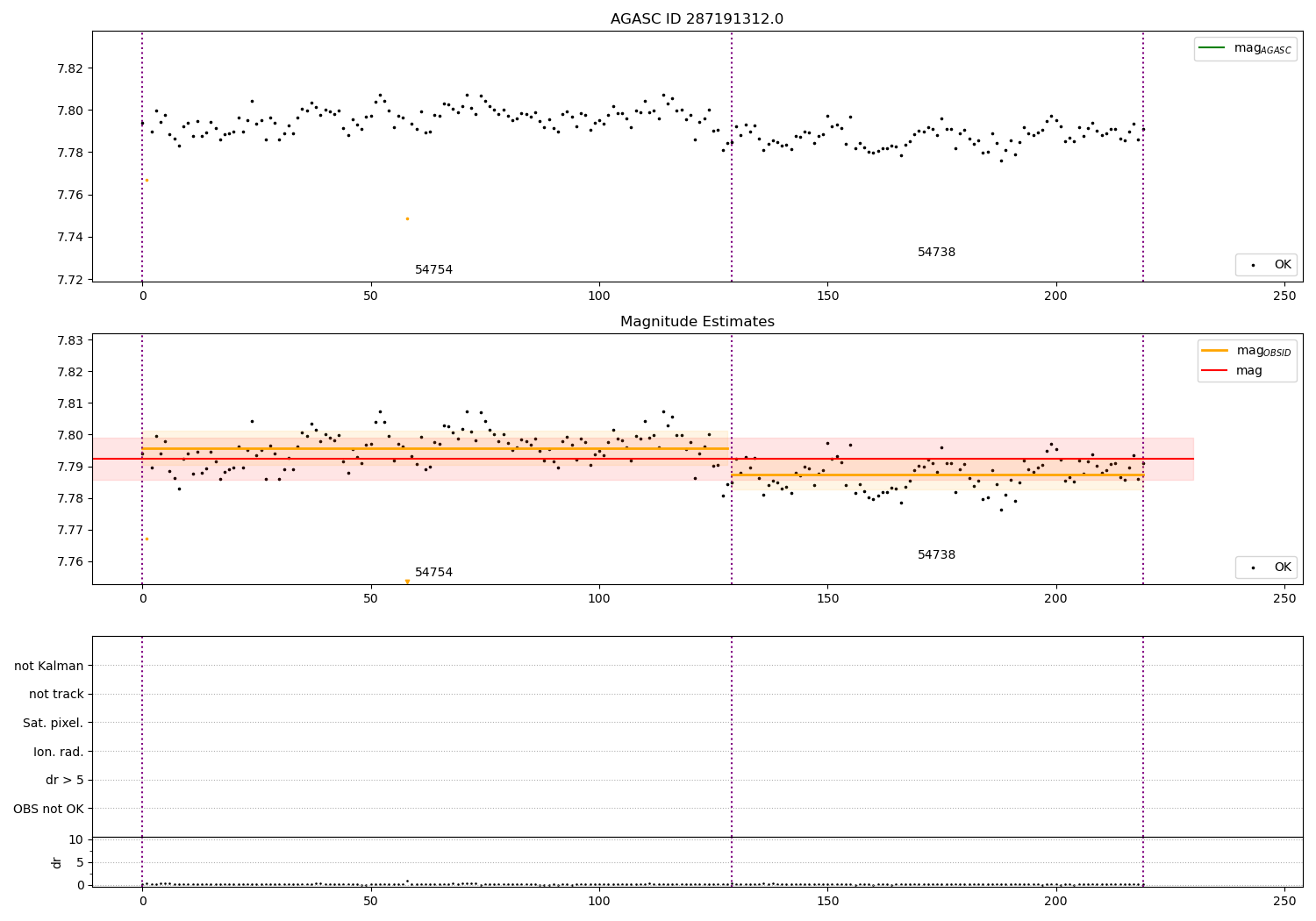
Task: Click the 250 x-axis tick under the dr plot
Action: pyautogui.click(x=1284, y=902)
